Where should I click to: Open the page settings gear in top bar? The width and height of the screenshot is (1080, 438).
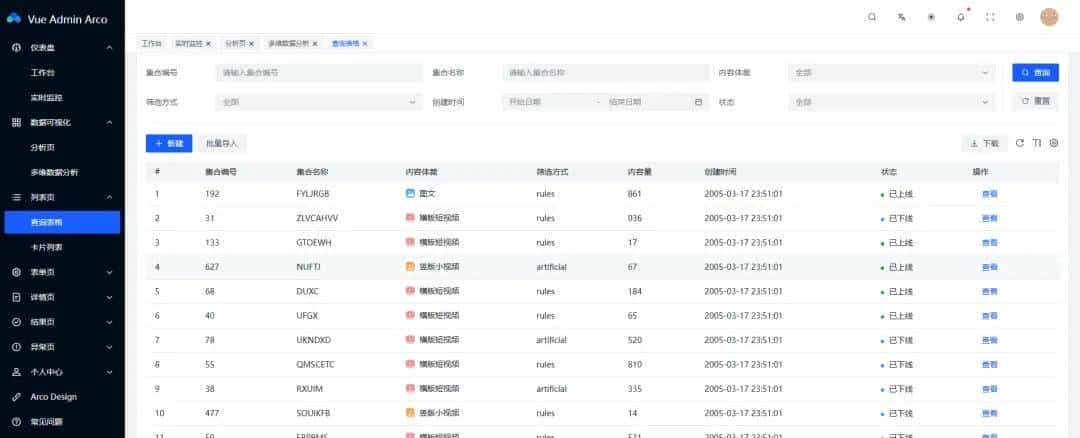pyautogui.click(x=1020, y=18)
